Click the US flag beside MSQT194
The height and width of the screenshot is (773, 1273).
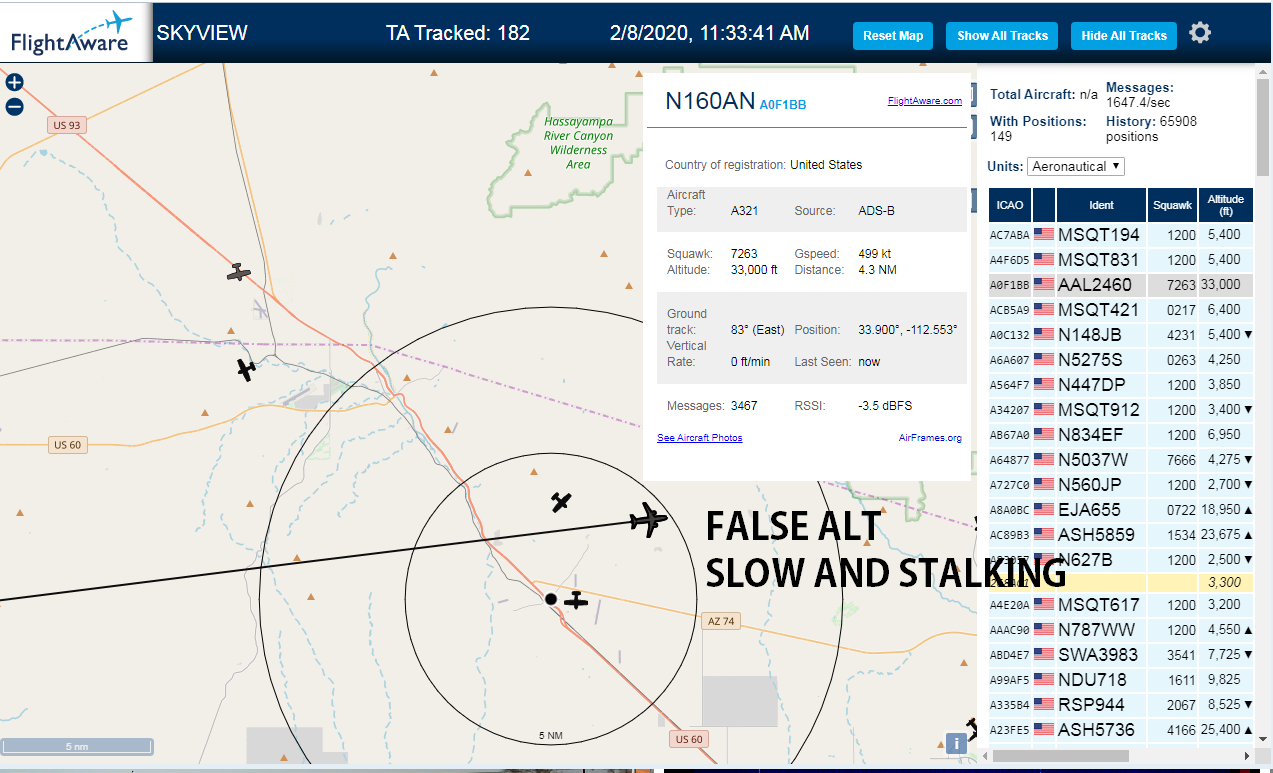tap(1044, 235)
